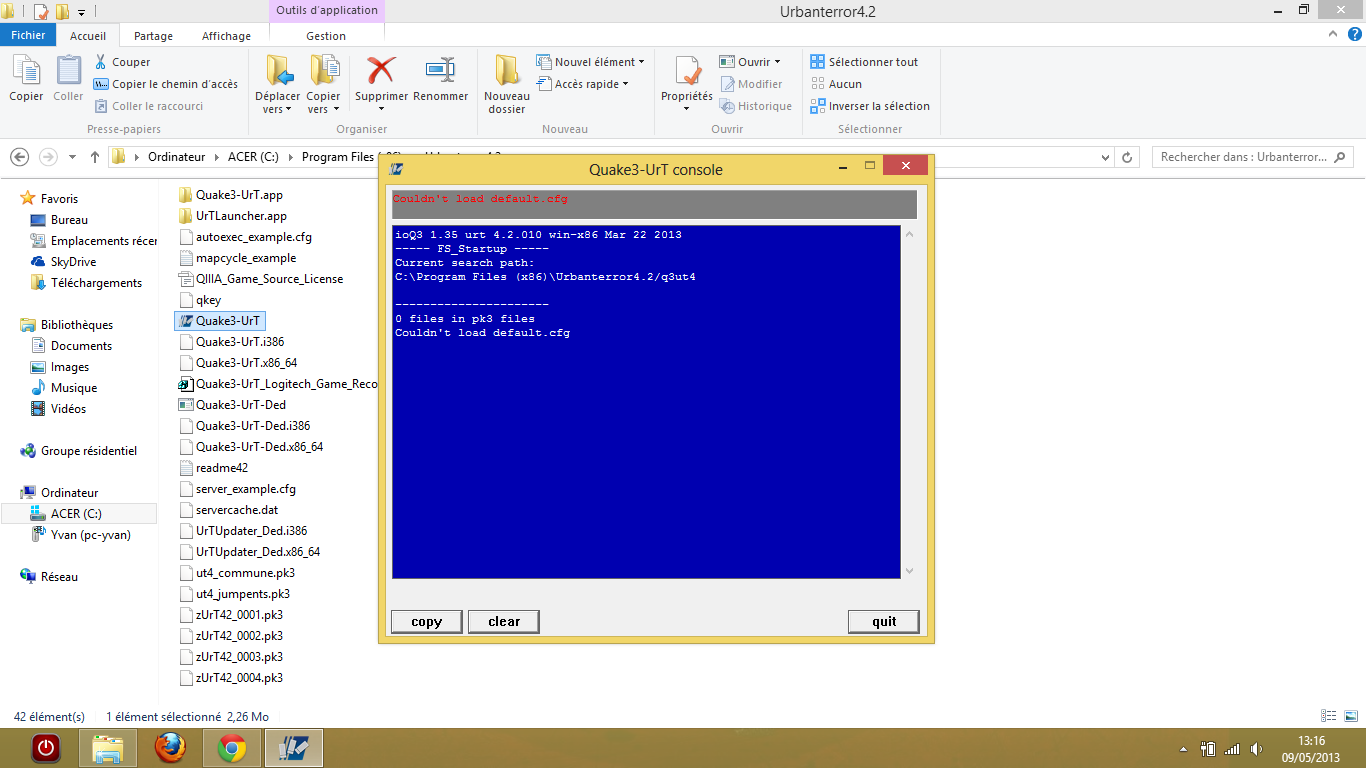Click Aucun to deselect everything
The image size is (1366, 768).
click(836, 84)
